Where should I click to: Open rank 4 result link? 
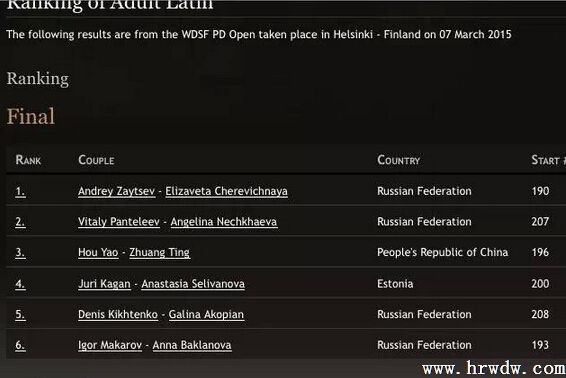click(x=20, y=284)
